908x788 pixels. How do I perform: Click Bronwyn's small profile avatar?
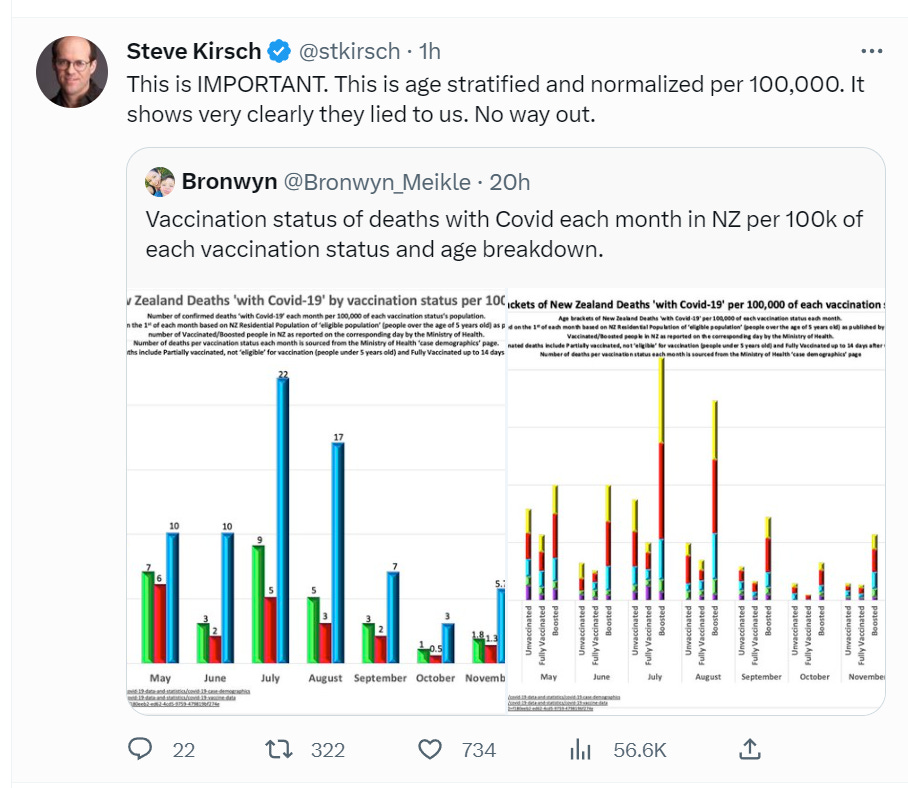coord(160,181)
